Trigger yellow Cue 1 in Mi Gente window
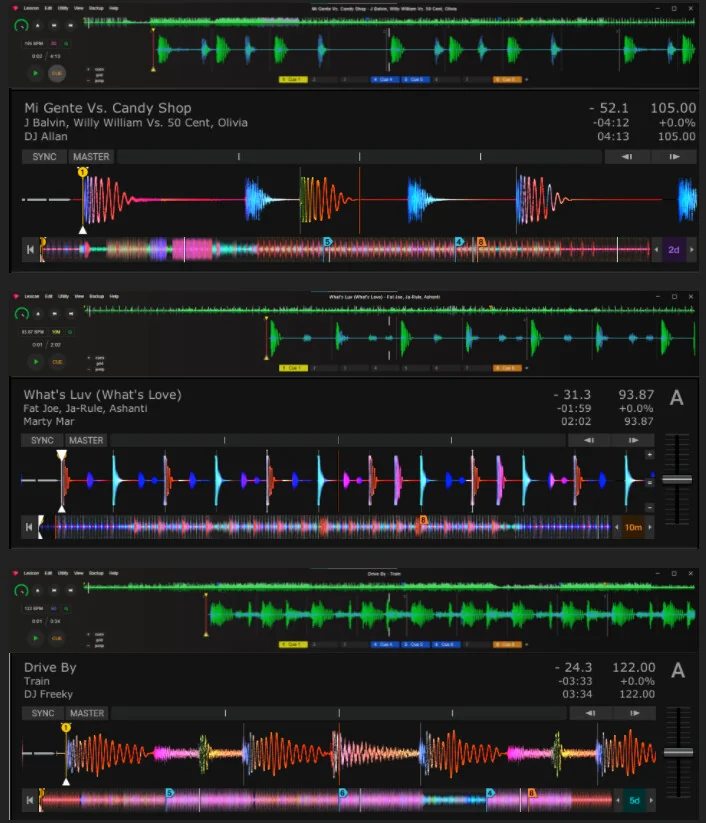The width and height of the screenshot is (706, 823). pyautogui.click(x=293, y=79)
